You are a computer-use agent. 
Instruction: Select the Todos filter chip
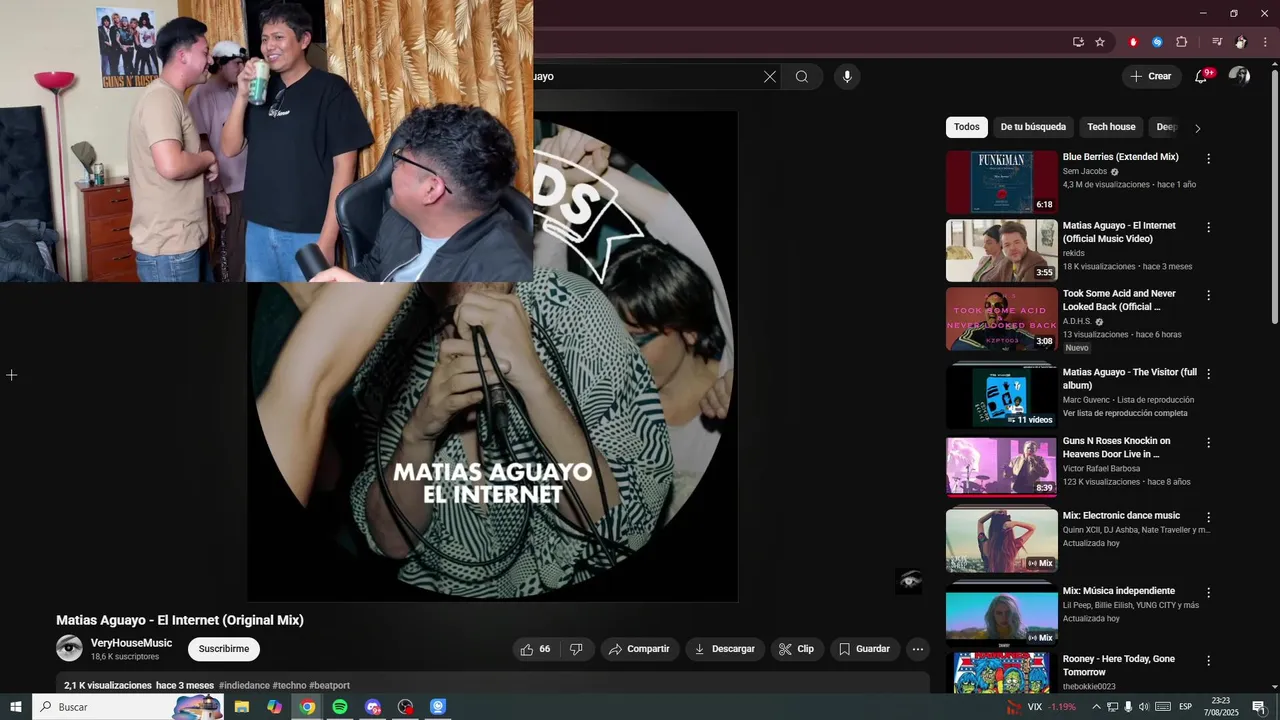pos(967,127)
